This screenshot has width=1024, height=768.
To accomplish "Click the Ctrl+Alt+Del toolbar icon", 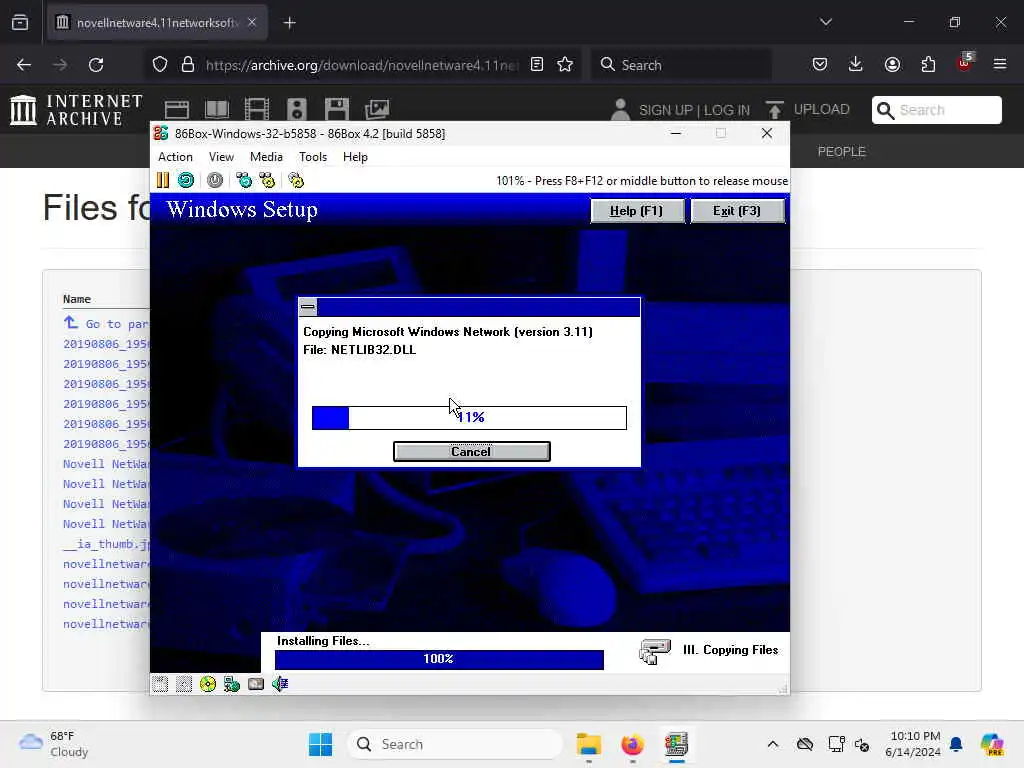I will point(244,180).
